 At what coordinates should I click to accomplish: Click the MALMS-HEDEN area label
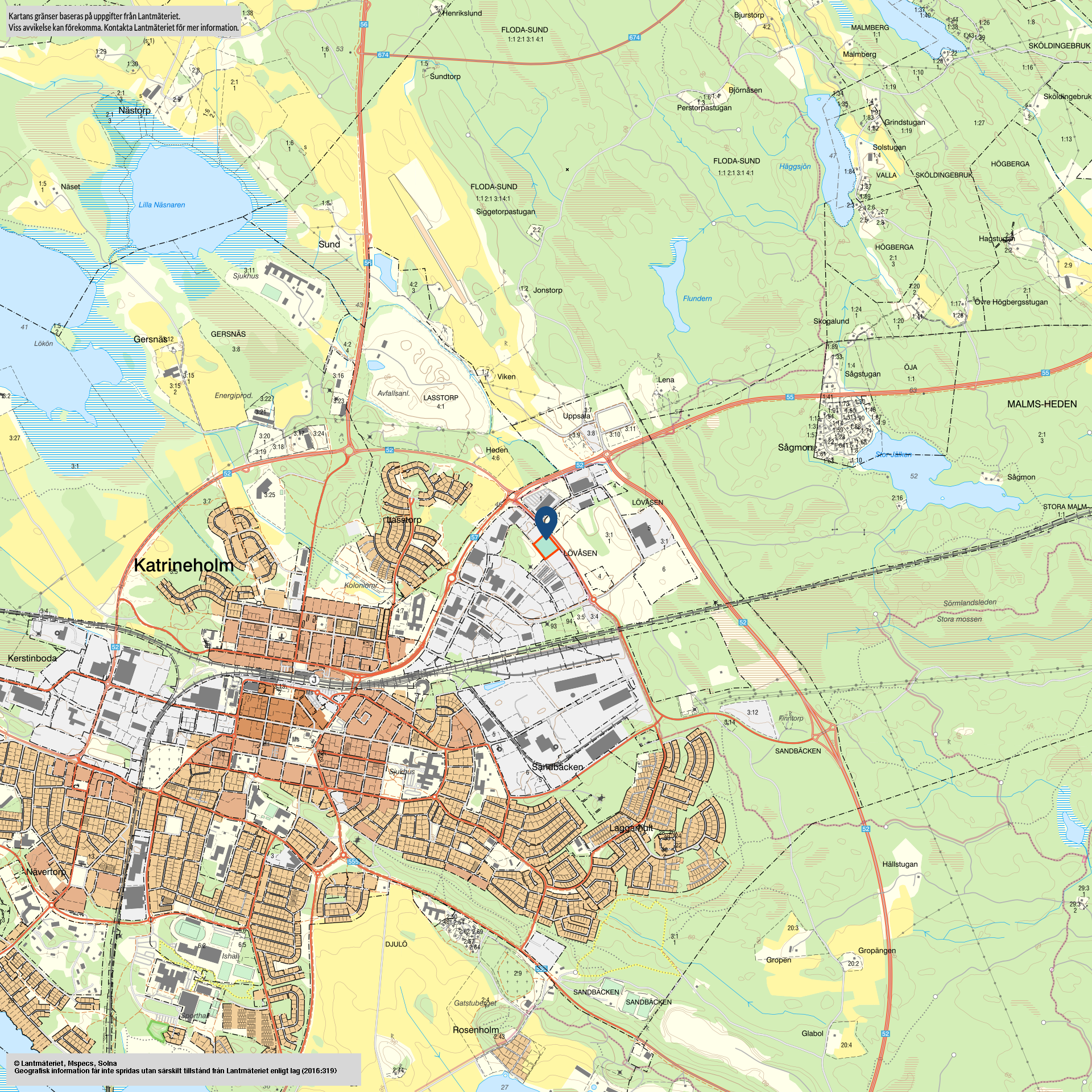click(1042, 404)
